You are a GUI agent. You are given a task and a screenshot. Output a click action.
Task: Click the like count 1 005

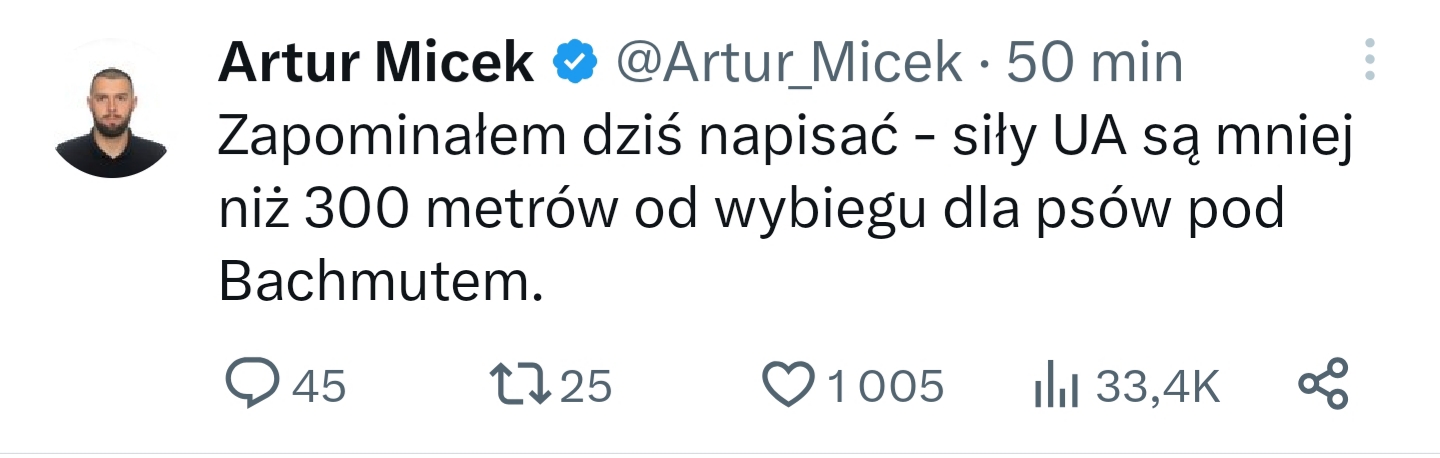point(884,386)
